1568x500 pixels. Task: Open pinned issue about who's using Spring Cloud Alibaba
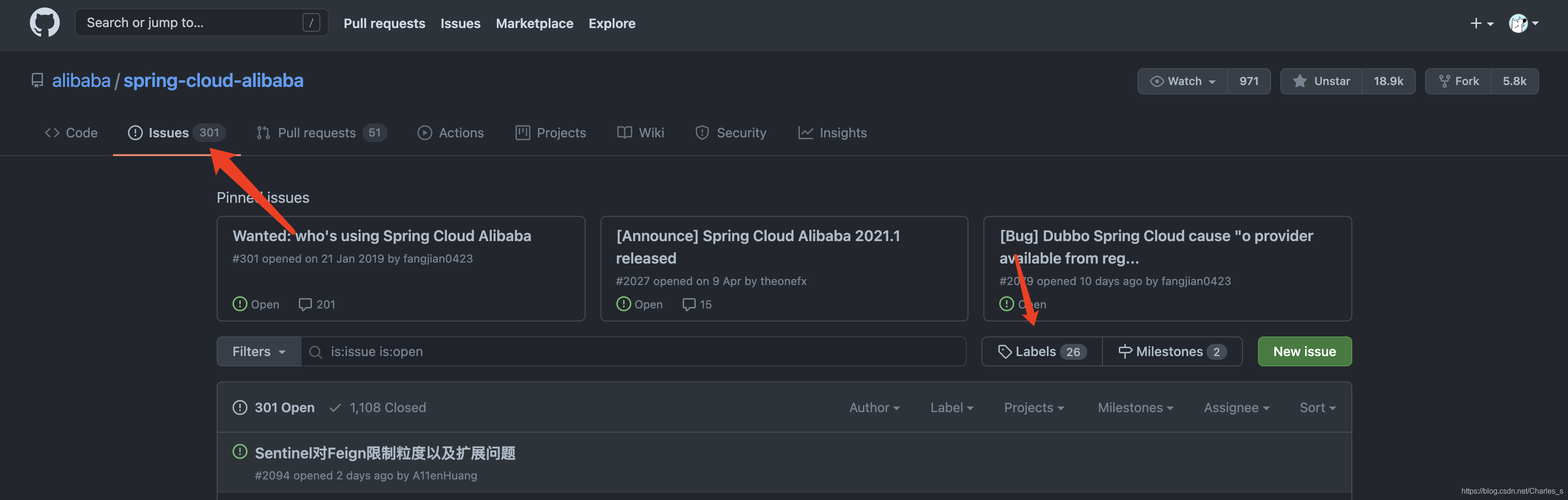click(381, 236)
